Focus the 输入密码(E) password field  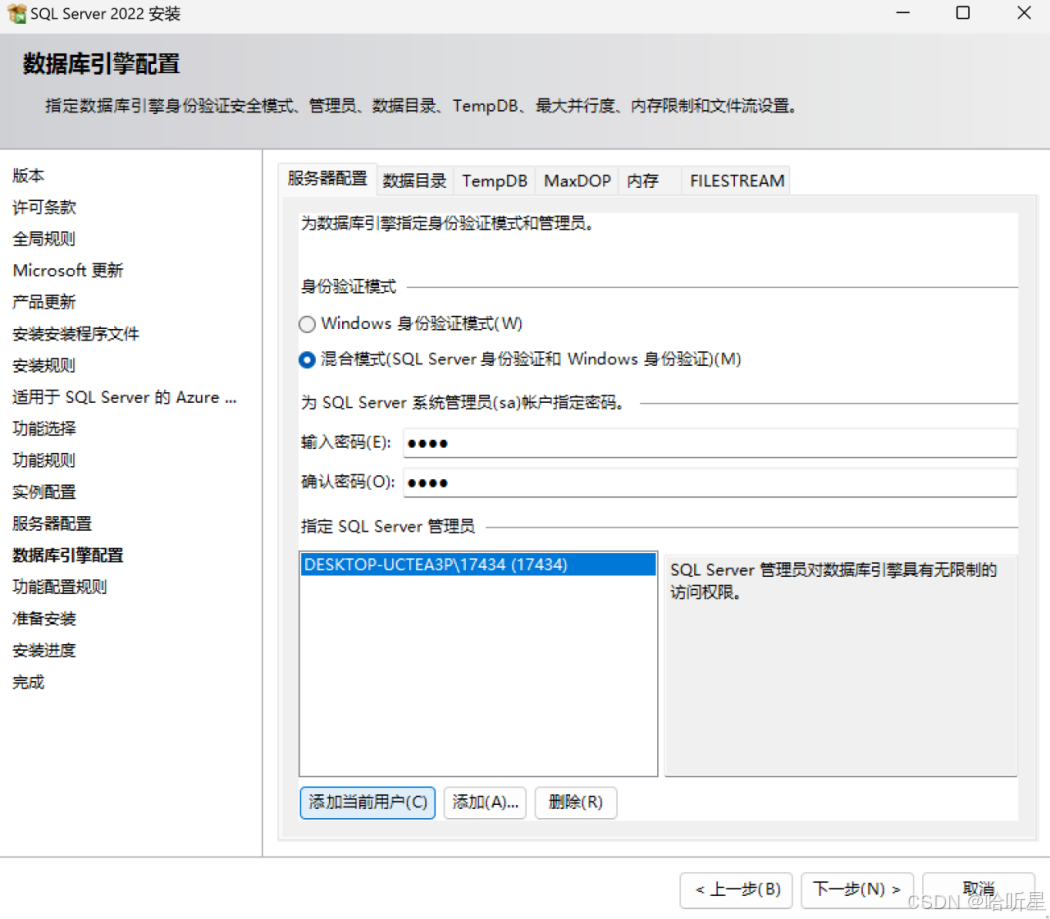(710, 443)
